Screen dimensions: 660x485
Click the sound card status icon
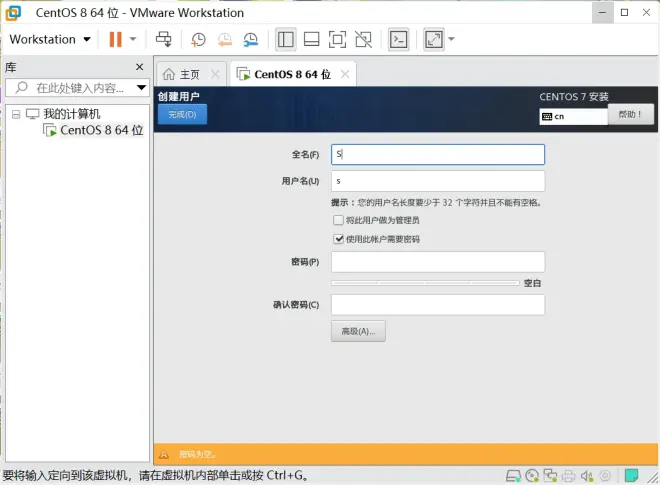pyautogui.click(x=587, y=476)
